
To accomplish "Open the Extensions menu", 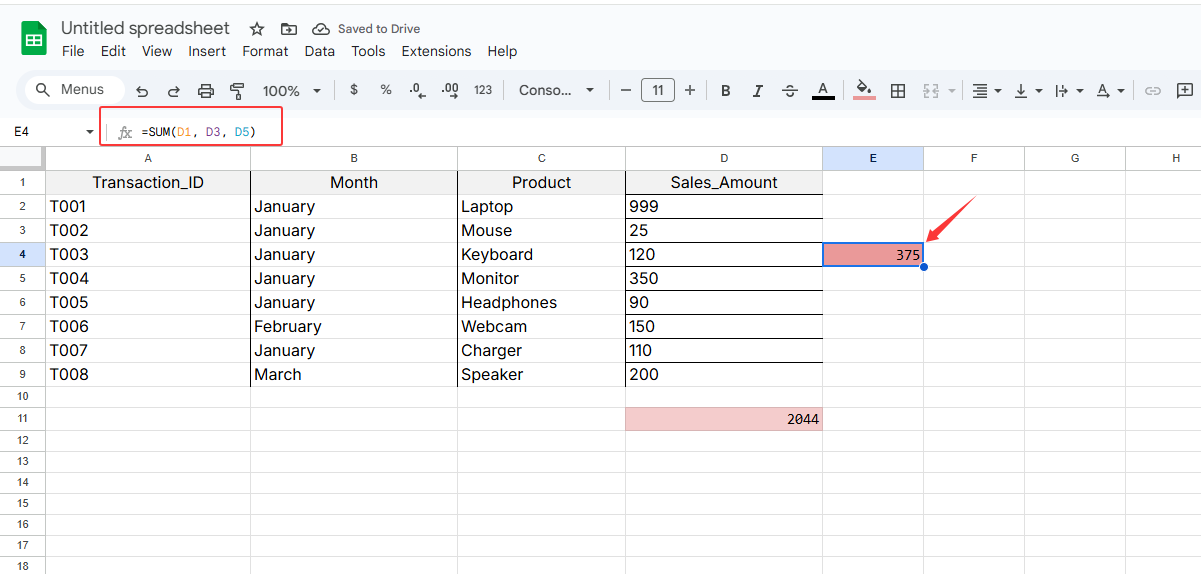I will click(x=436, y=51).
